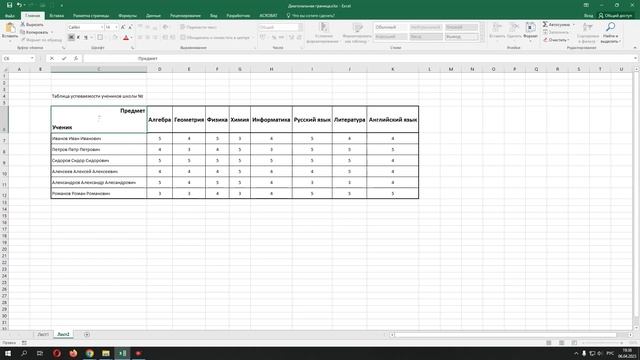Image resolution: width=640 pixels, height=360 pixels.
Task: Open the font color dropdown arrow
Action: [131, 37]
